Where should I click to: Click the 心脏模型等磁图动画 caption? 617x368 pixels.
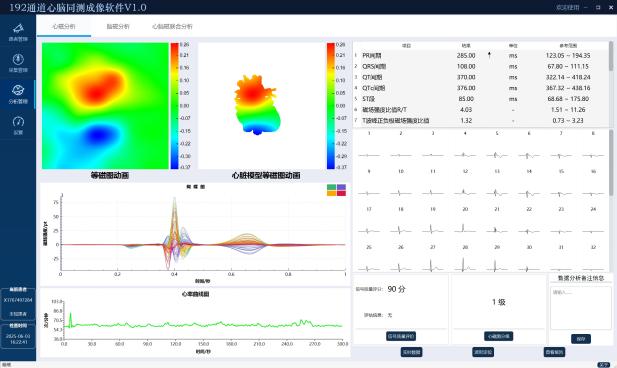click(266, 176)
